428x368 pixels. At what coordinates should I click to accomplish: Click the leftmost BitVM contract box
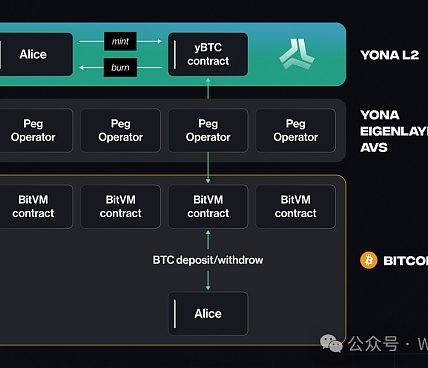(x=36, y=206)
